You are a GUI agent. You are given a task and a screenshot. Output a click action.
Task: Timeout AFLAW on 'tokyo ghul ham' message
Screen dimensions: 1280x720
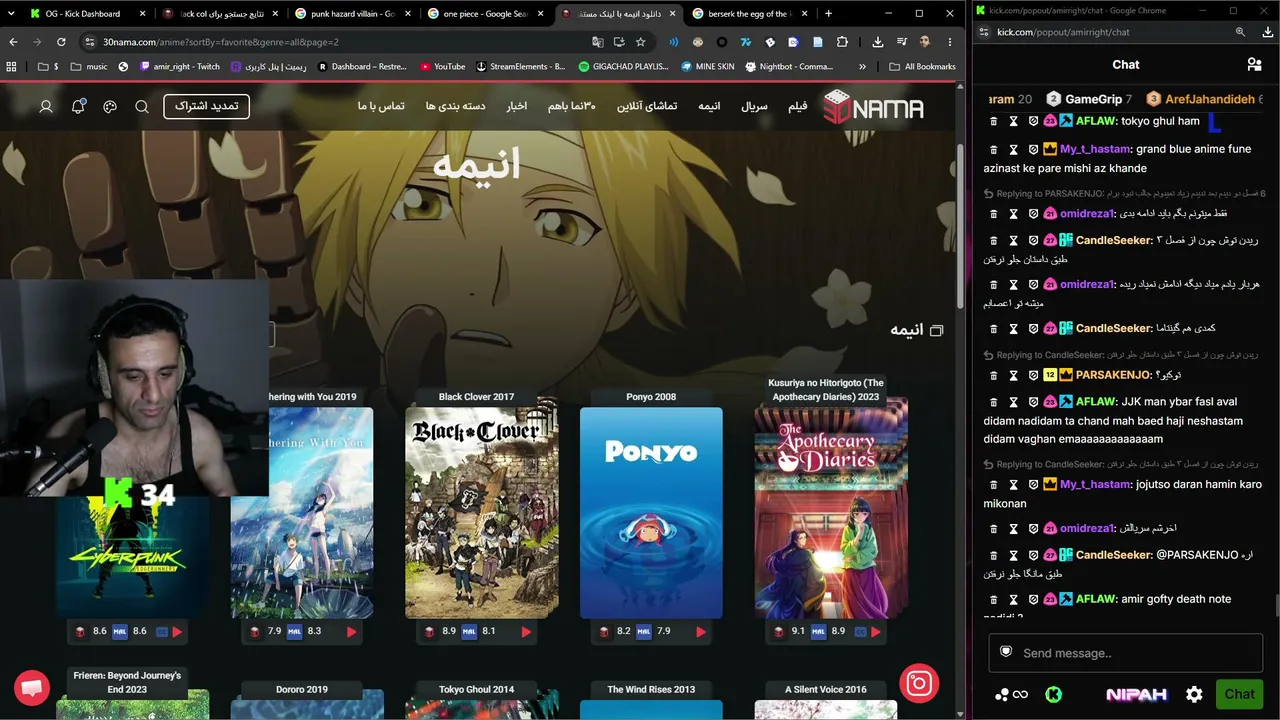(x=1013, y=121)
